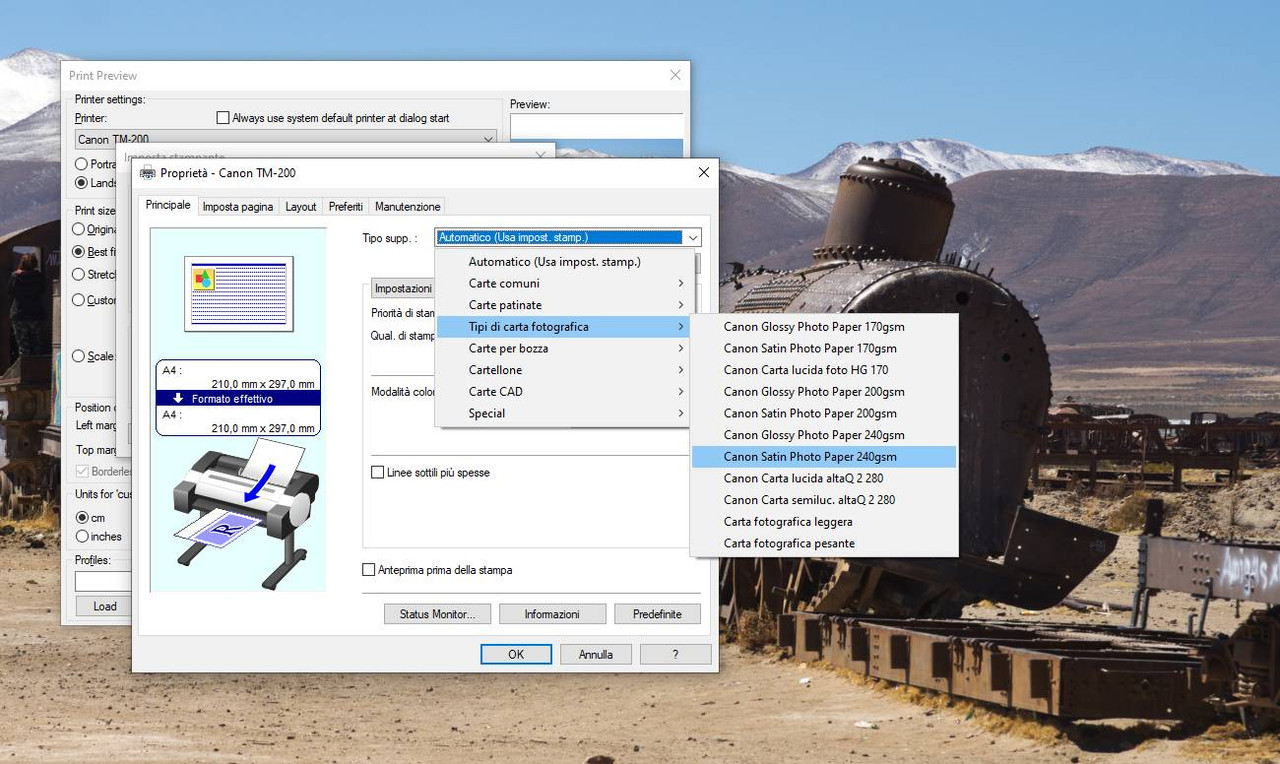This screenshot has width=1280, height=764.
Task: Select the inches units radio button
Action: tap(83, 536)
